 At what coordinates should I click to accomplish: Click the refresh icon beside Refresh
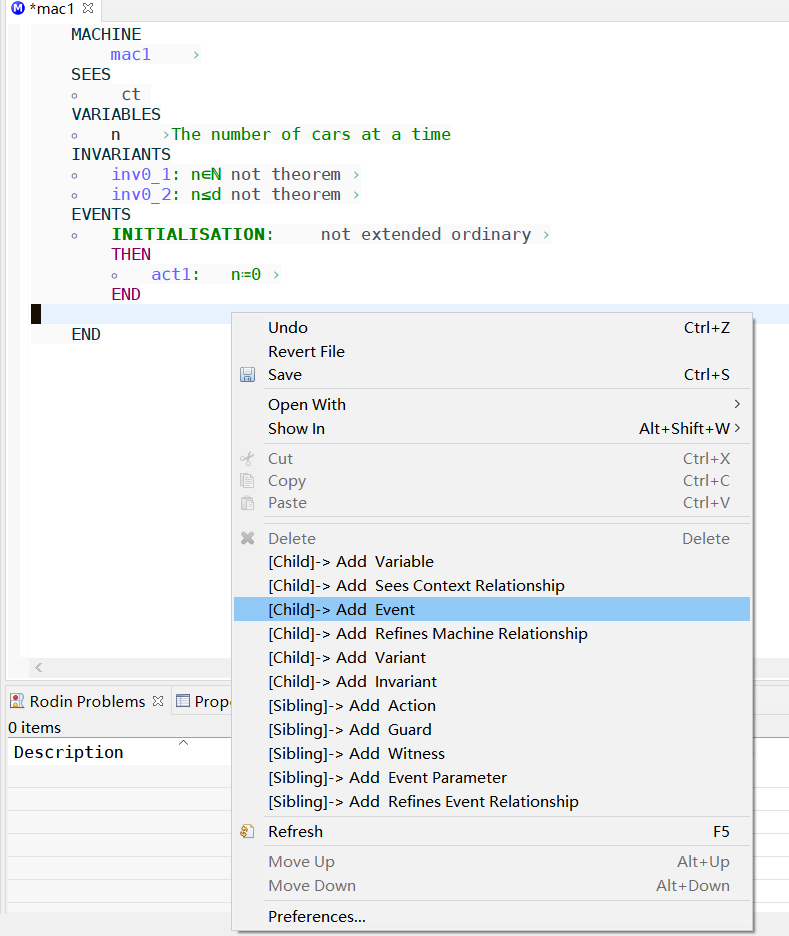247,832
